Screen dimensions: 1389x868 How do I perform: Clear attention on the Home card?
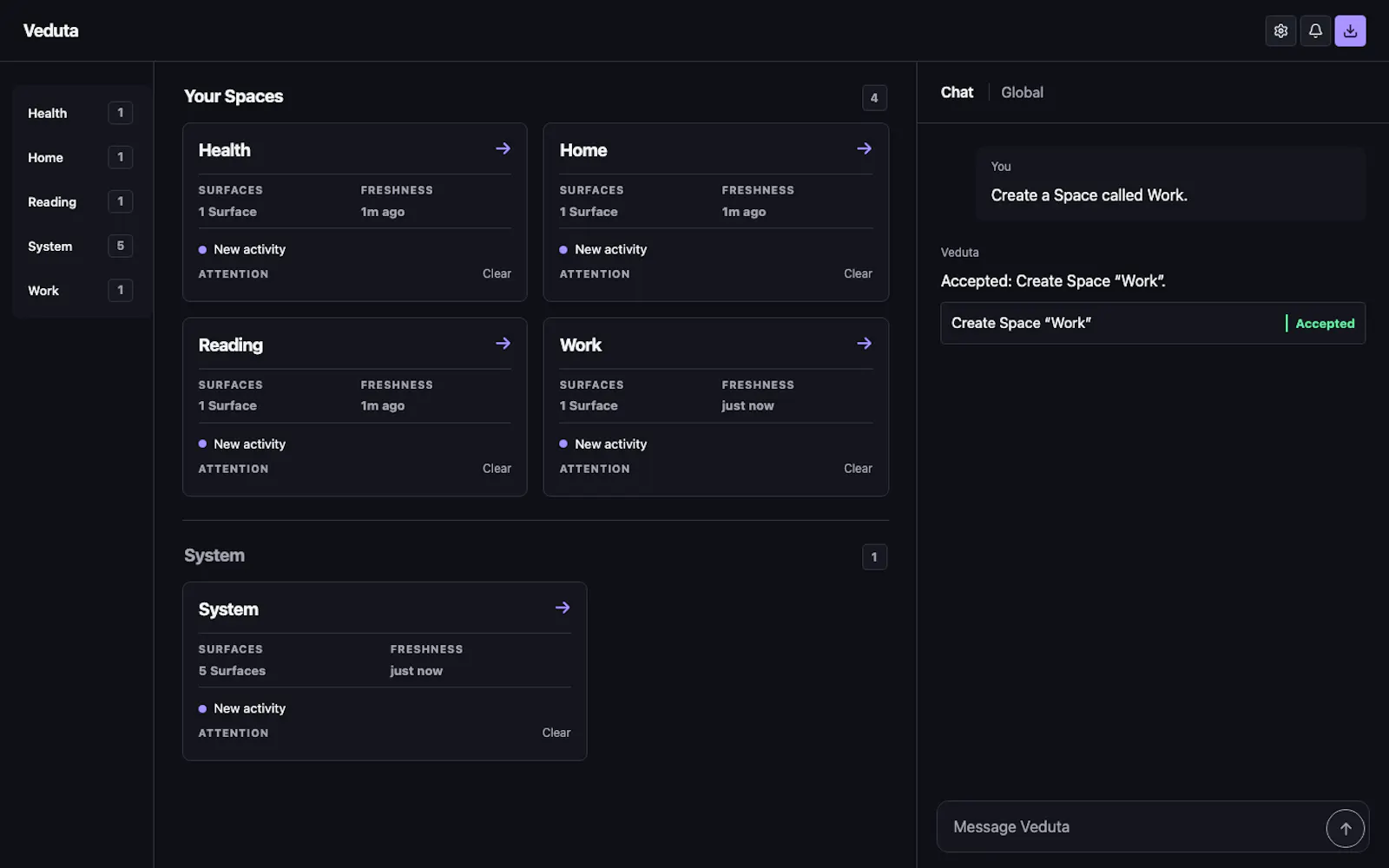858,273
